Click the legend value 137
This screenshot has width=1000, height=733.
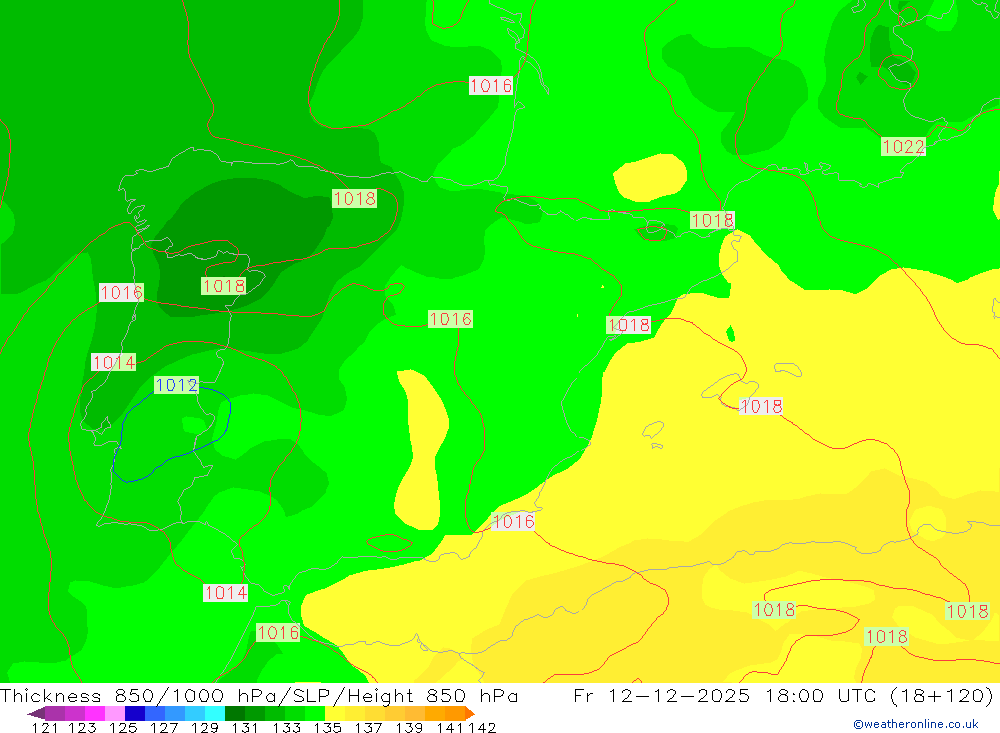[368, 727]
